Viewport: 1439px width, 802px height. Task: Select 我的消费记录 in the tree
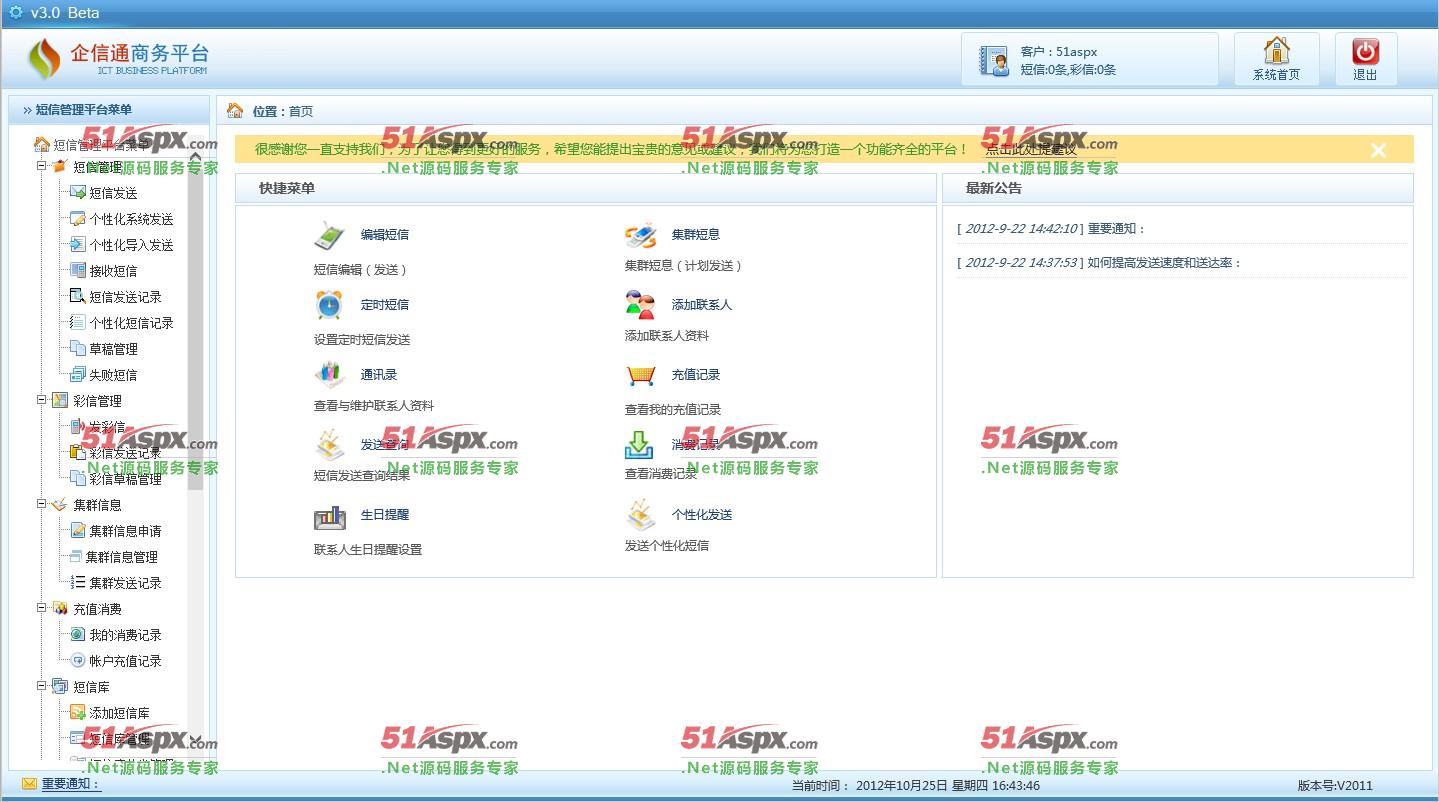(x=126, y=635)
